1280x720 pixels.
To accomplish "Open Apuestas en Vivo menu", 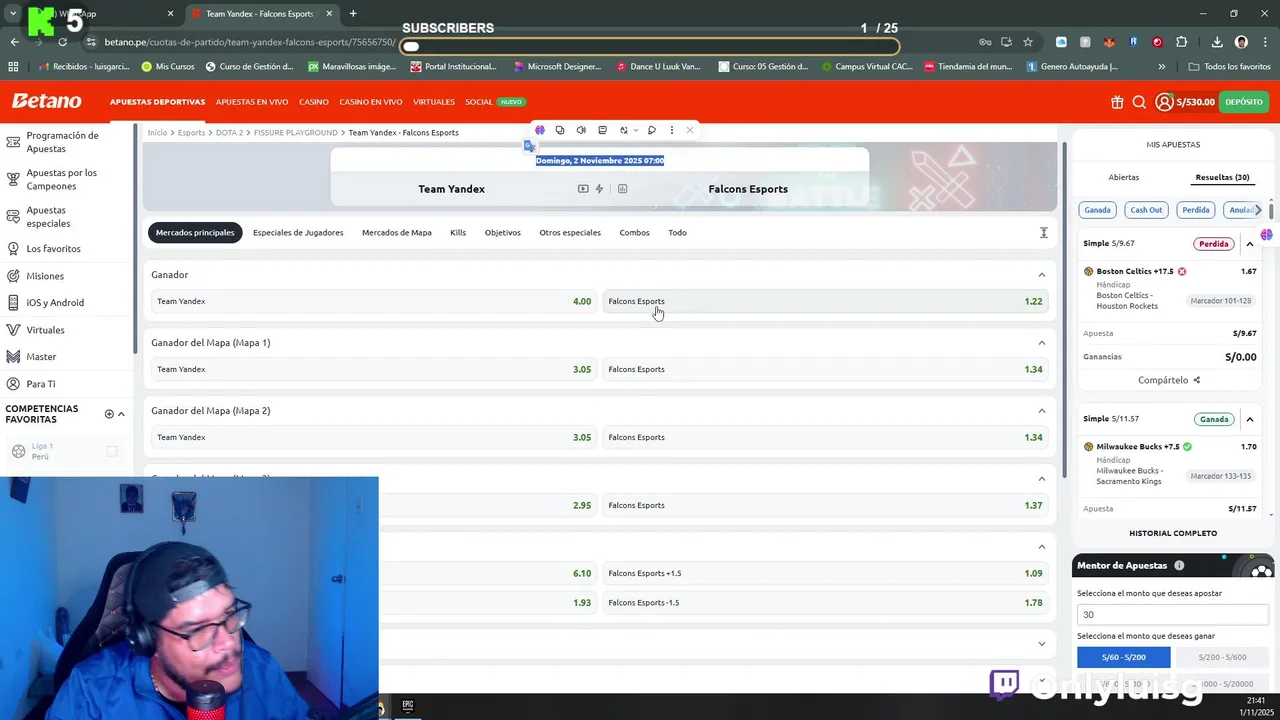I will pos(252,102).
